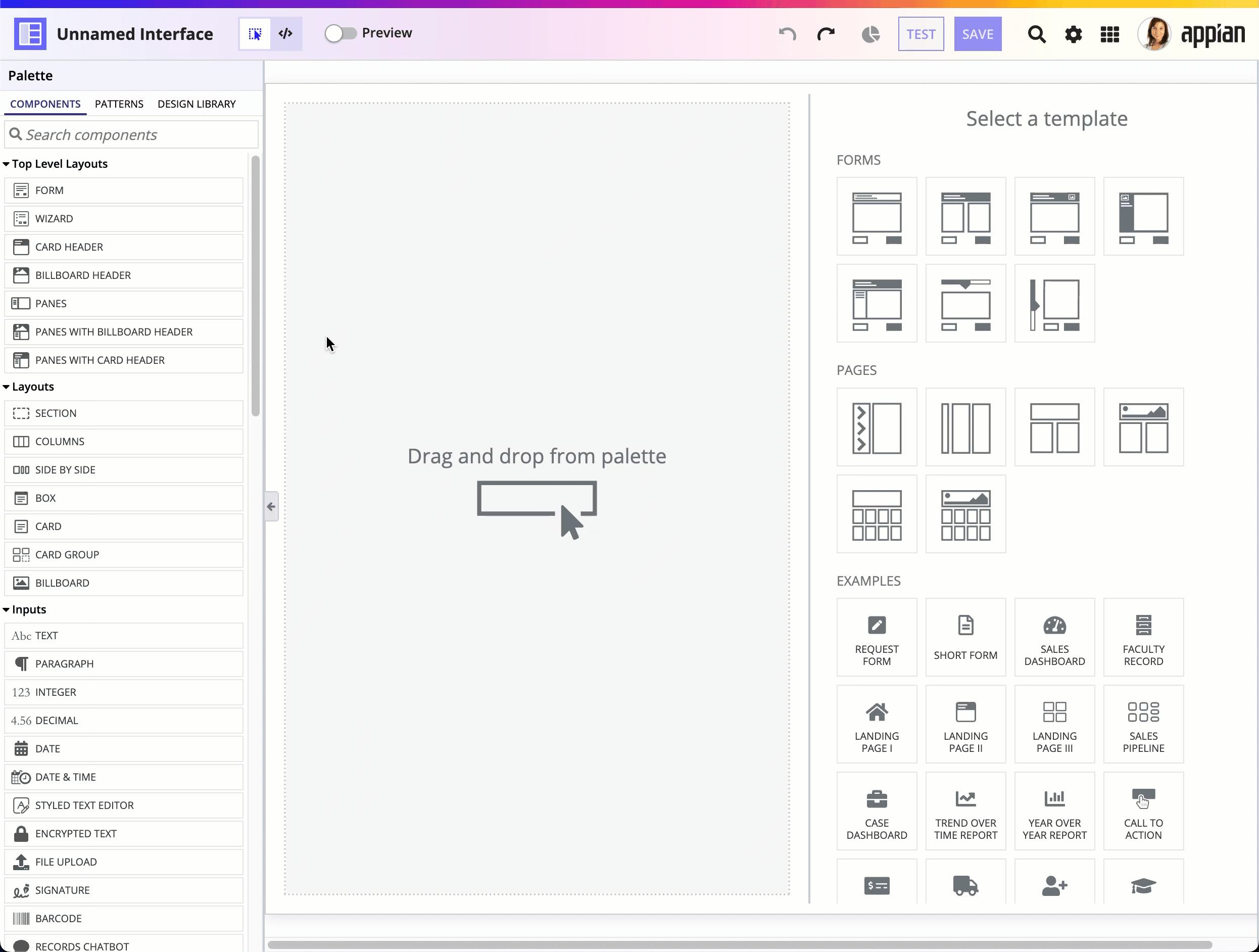This screenshot has height=952, width=1259.
Task: Toggle the Preview switch
Action: click(x=341, y=33)
